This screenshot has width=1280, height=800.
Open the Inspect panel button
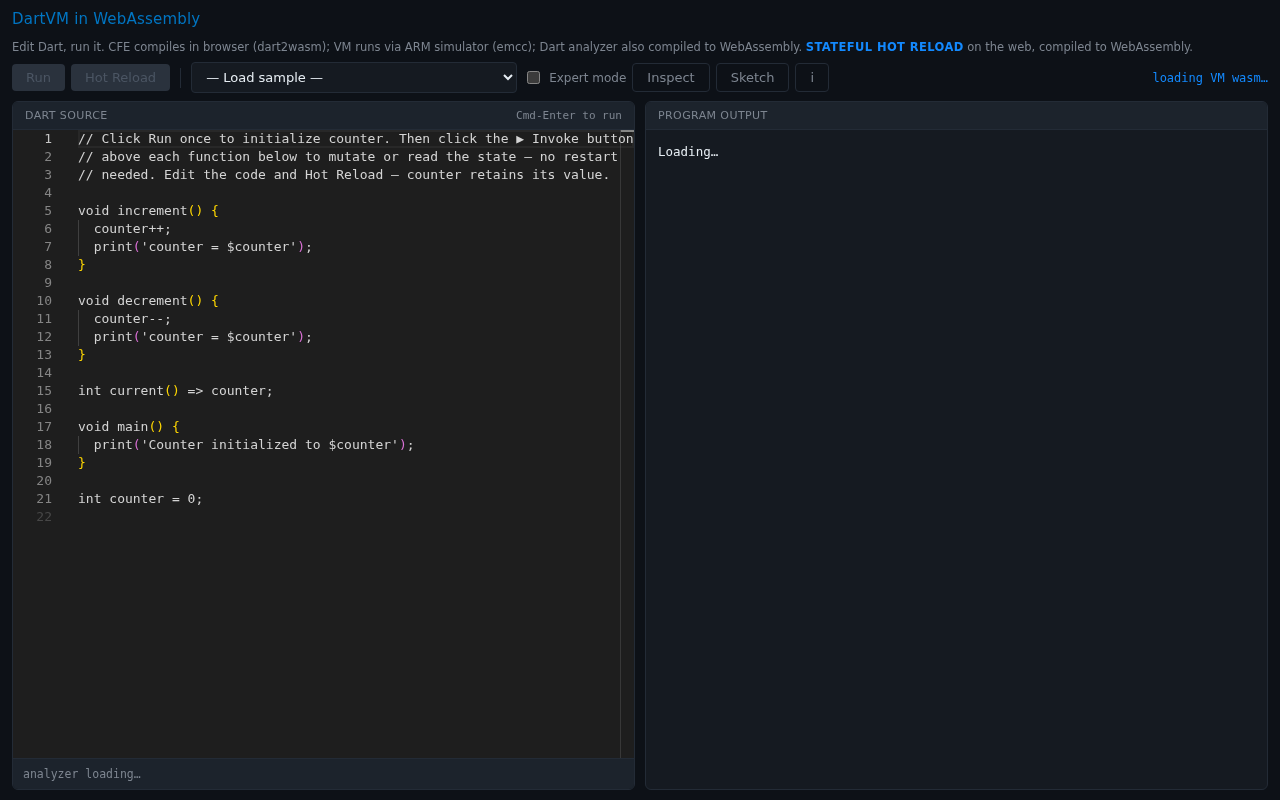tap(671, 78)
